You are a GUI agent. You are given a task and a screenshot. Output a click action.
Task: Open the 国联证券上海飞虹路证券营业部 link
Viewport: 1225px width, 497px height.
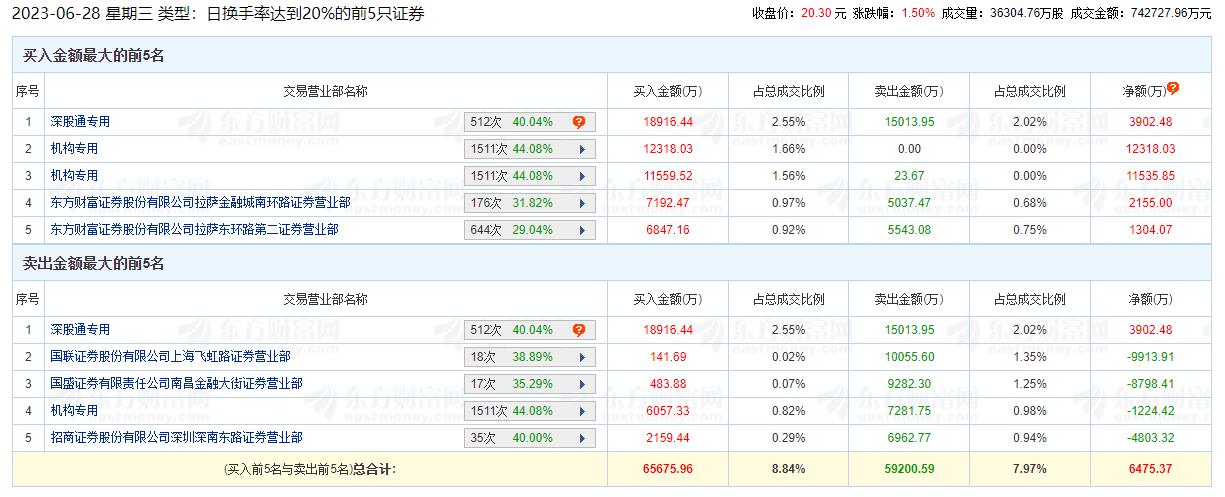pos(170,357)
